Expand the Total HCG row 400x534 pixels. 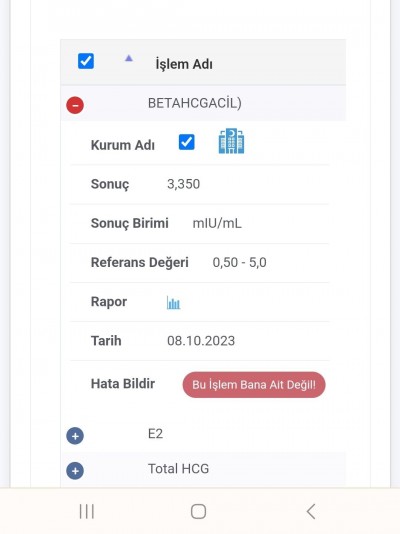(75, 471)
